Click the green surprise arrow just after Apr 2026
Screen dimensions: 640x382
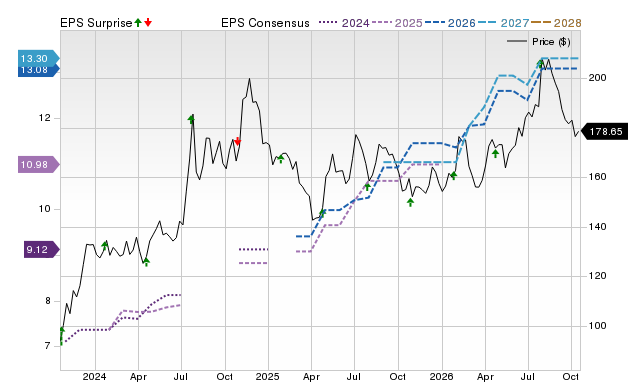click(495, 153)
